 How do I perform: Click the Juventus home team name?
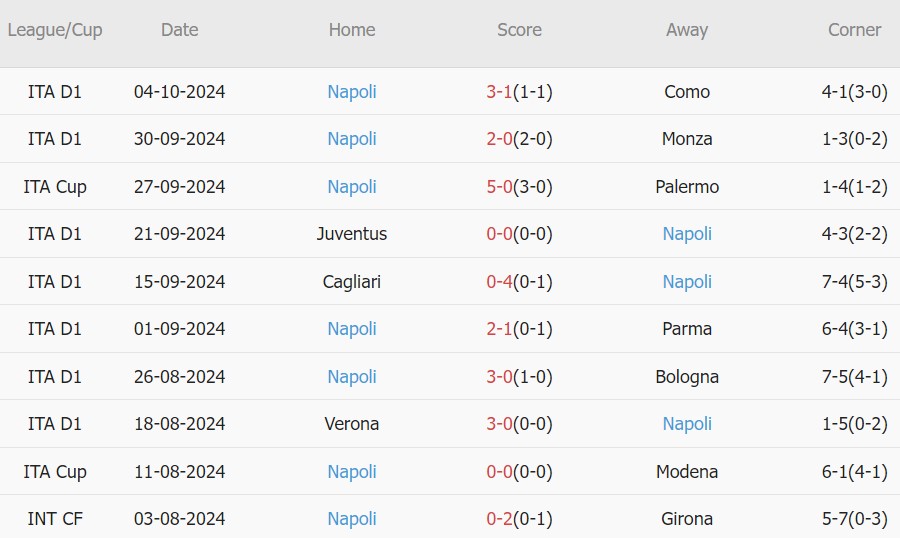[352, 234]
